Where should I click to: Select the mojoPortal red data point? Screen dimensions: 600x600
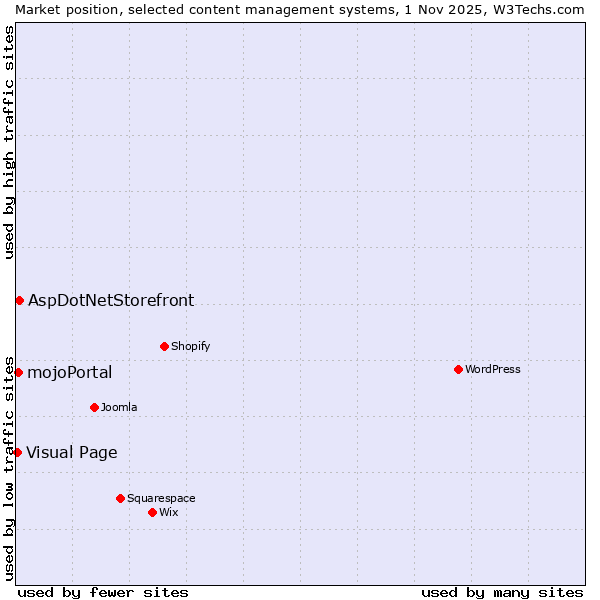pyautogui.click(x=18, y=372)
